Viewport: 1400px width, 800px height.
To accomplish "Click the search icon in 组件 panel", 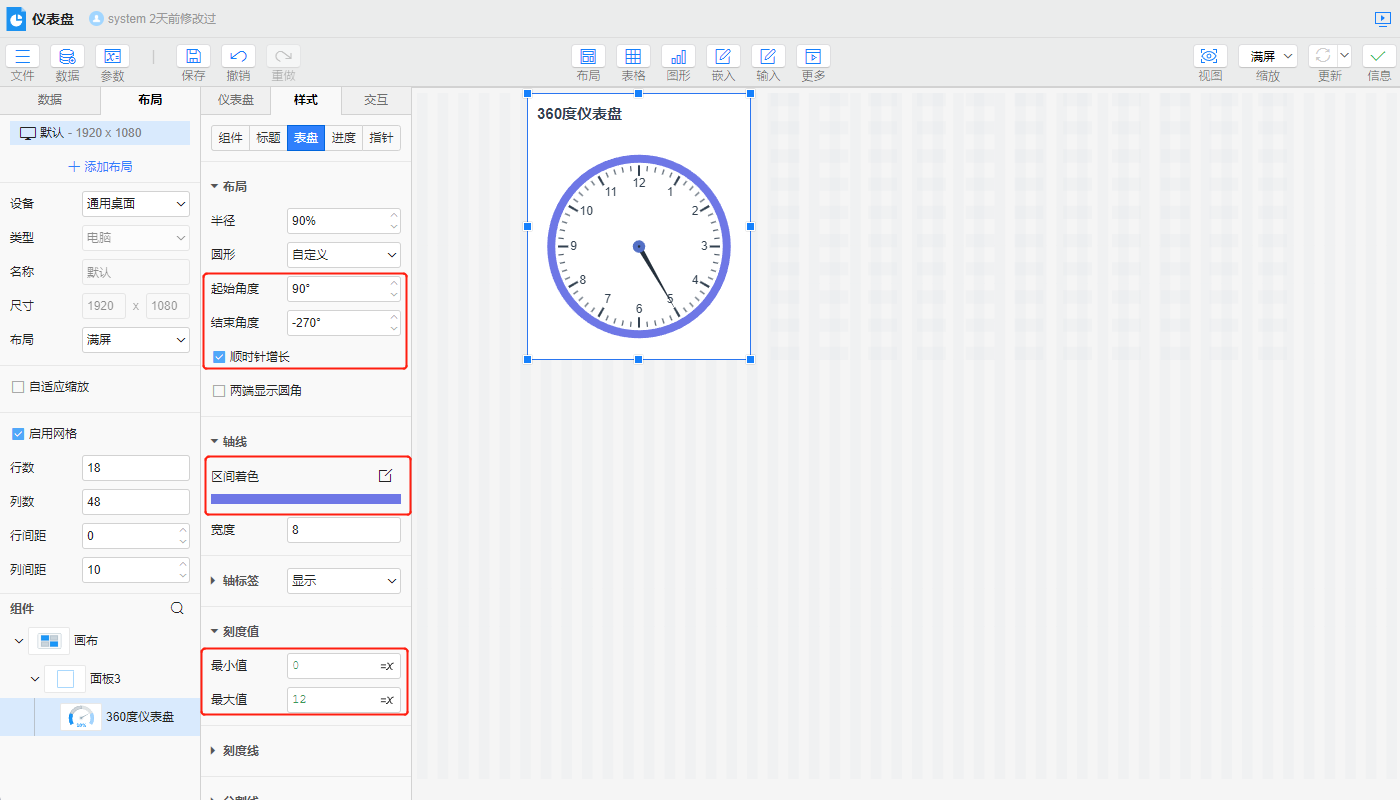I will tap(177, 608).
